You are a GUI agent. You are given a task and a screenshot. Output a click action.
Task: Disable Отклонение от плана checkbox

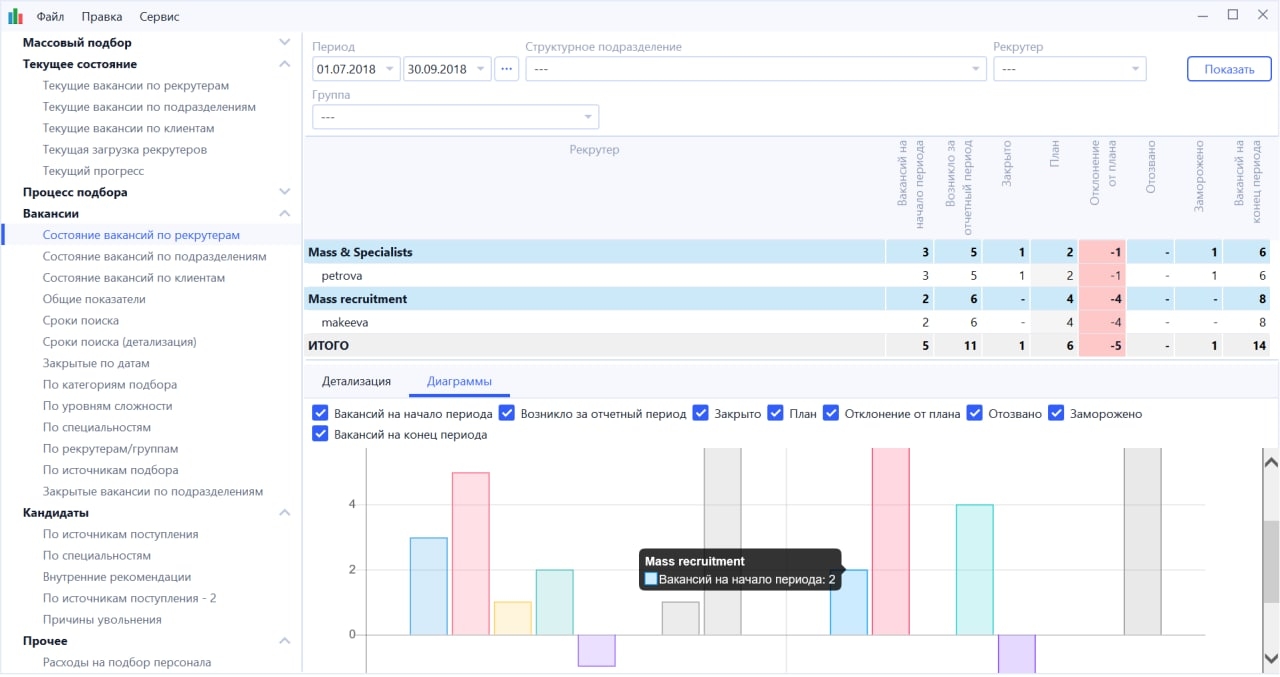pyautogui.click(x=831, y=413)
